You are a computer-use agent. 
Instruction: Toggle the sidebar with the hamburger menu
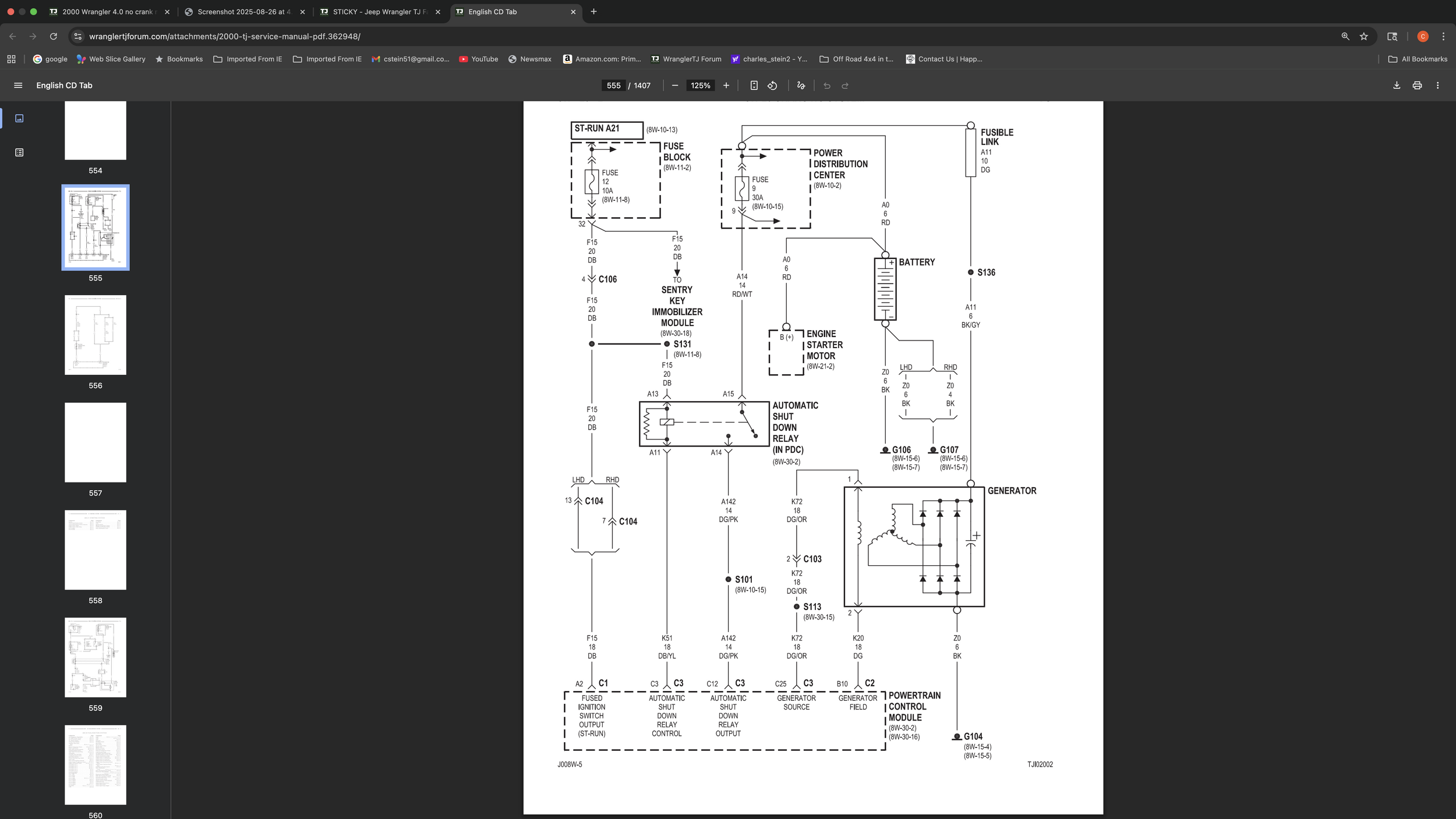pyautogui.click(x=18, y=85)
